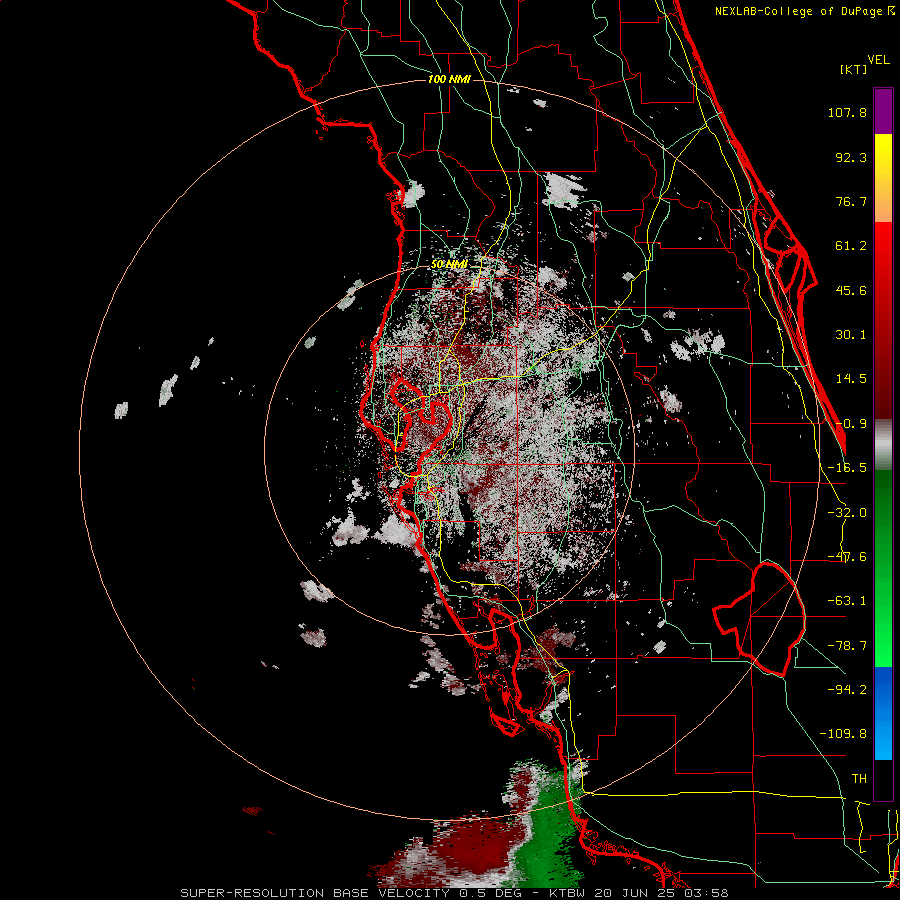Click the 100 NMI range ring label

[449, 79]
